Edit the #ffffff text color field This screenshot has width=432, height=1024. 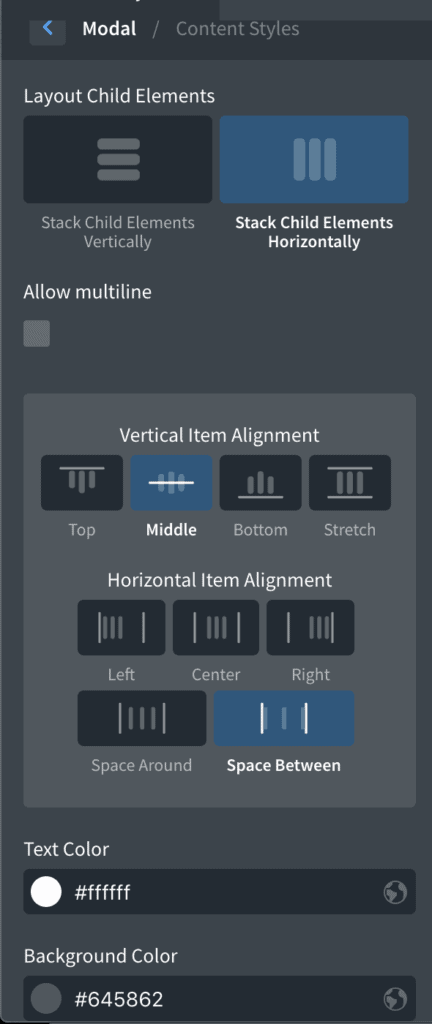point(219,891)
